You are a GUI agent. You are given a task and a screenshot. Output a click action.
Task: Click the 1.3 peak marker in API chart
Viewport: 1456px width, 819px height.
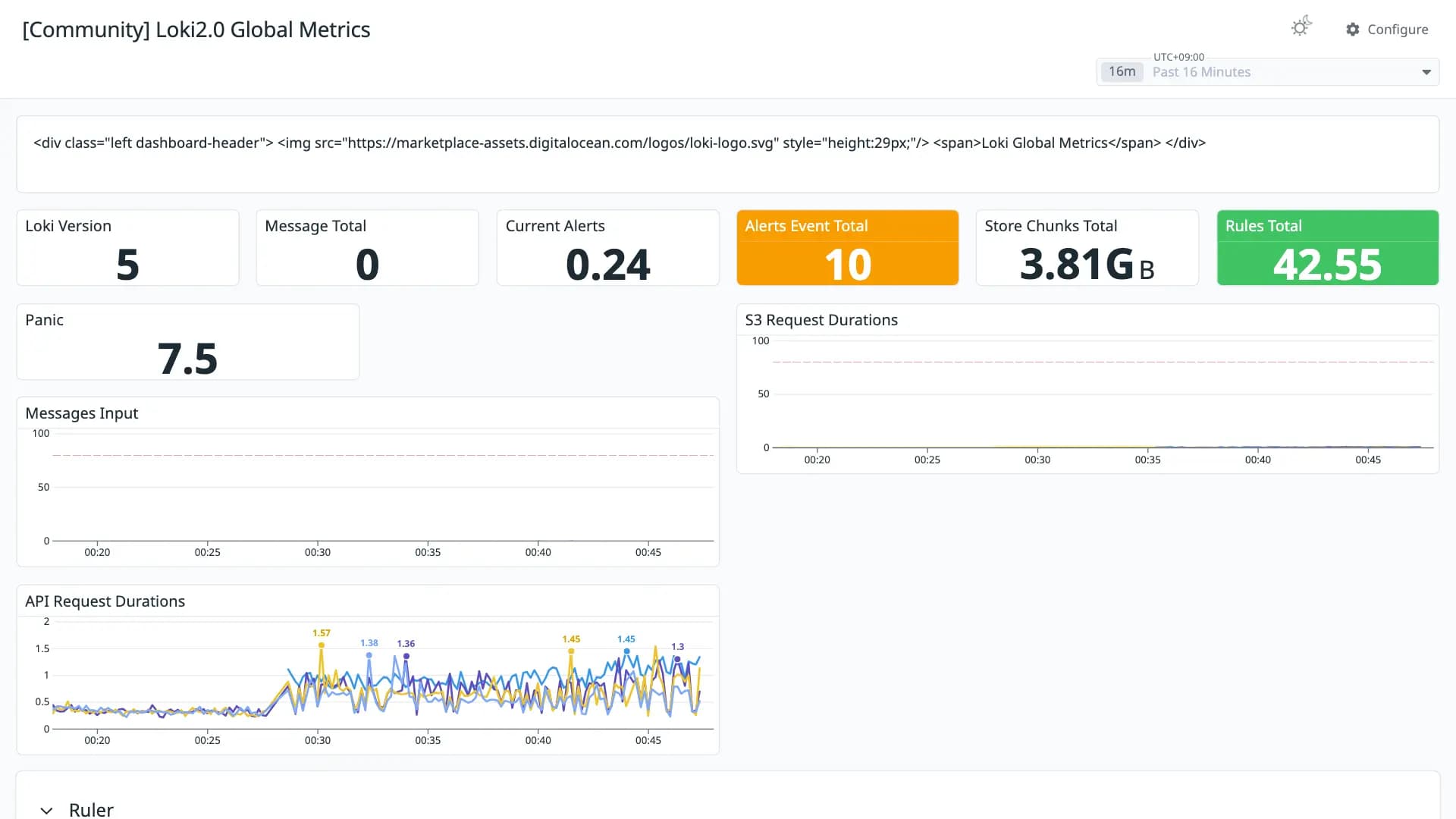pyautogui.click(x=677, y=659)
